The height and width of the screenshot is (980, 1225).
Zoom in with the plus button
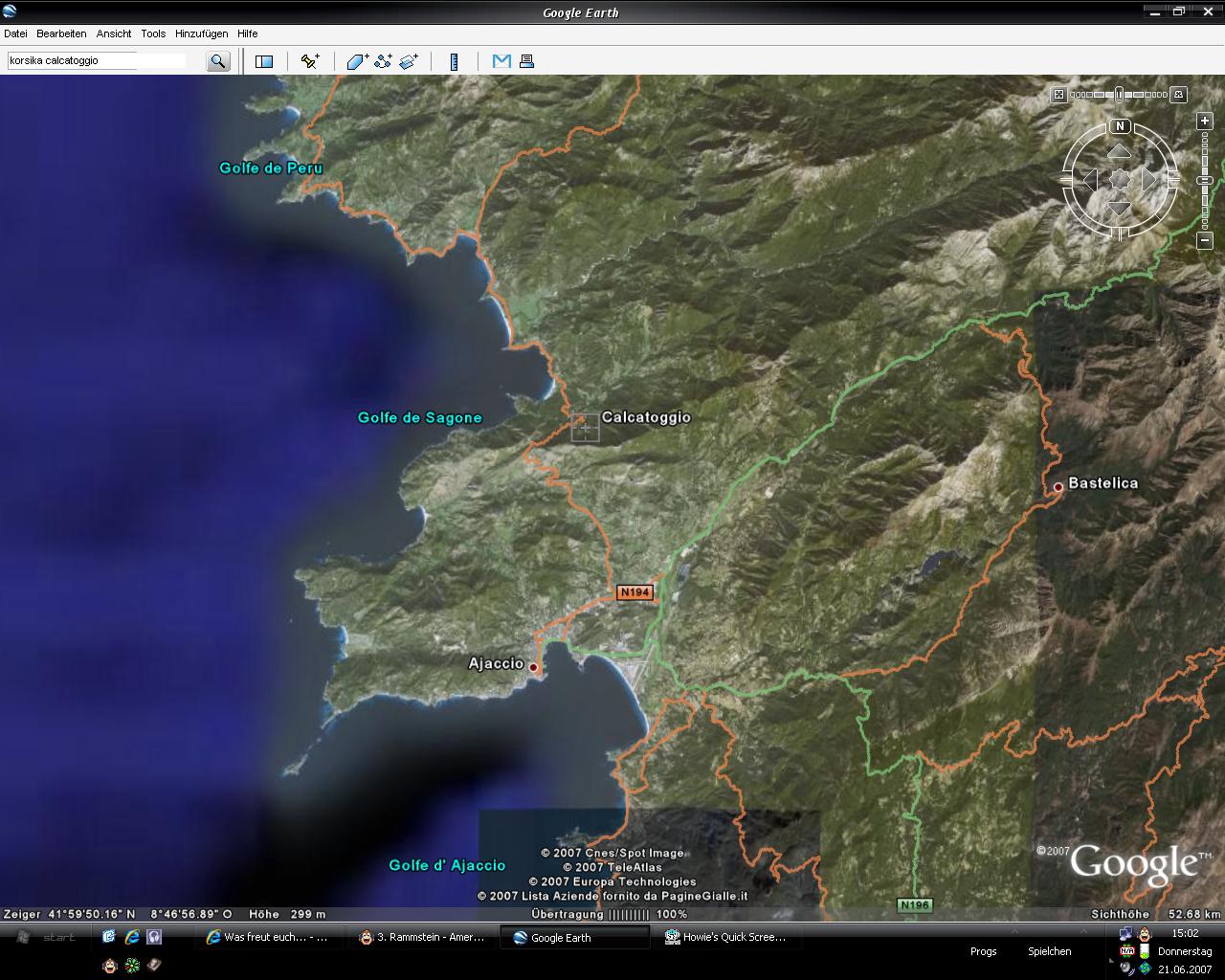click(x=1206, y=122)
